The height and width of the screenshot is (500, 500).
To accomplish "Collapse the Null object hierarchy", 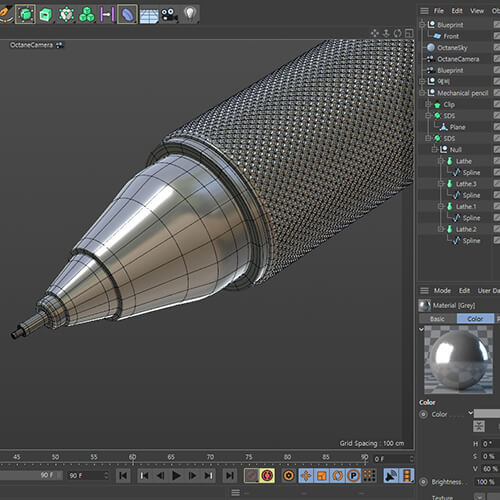I will [435, 150].
